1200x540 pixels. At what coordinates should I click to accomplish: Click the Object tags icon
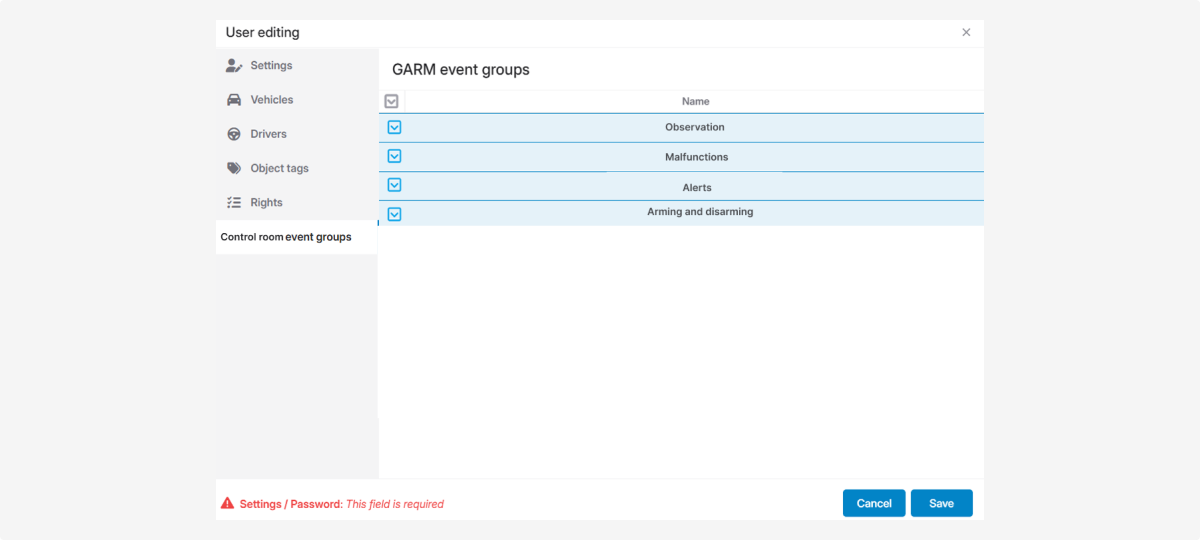tap(234, 168)
